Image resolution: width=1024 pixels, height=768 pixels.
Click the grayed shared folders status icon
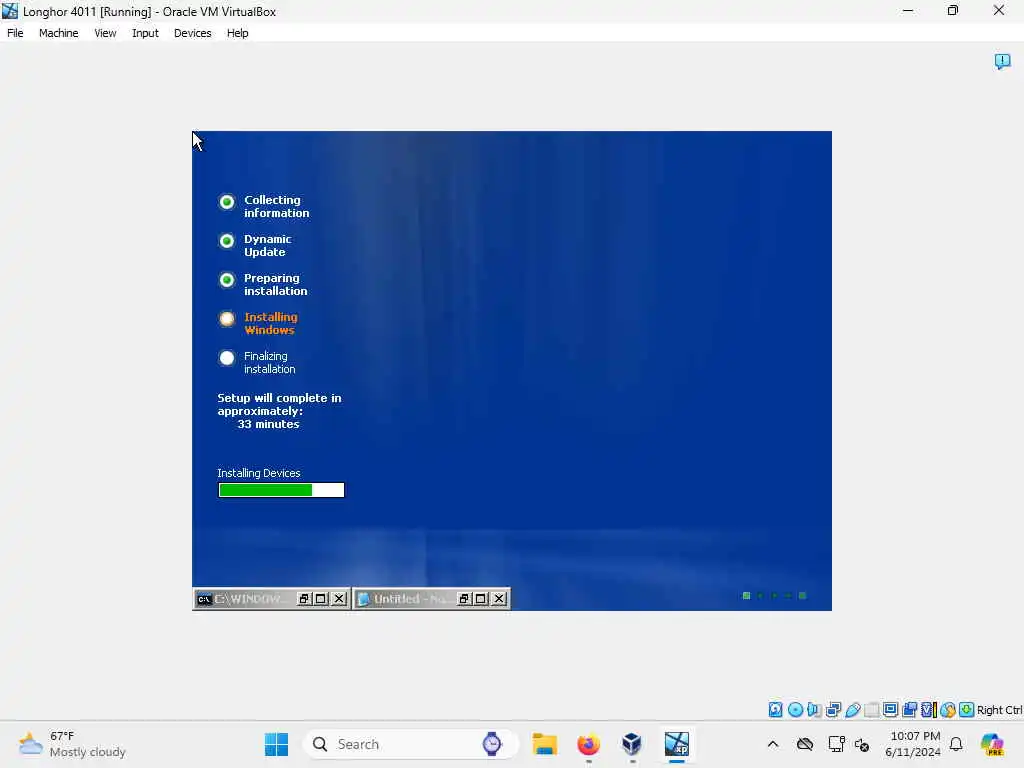tap(871, 709)
